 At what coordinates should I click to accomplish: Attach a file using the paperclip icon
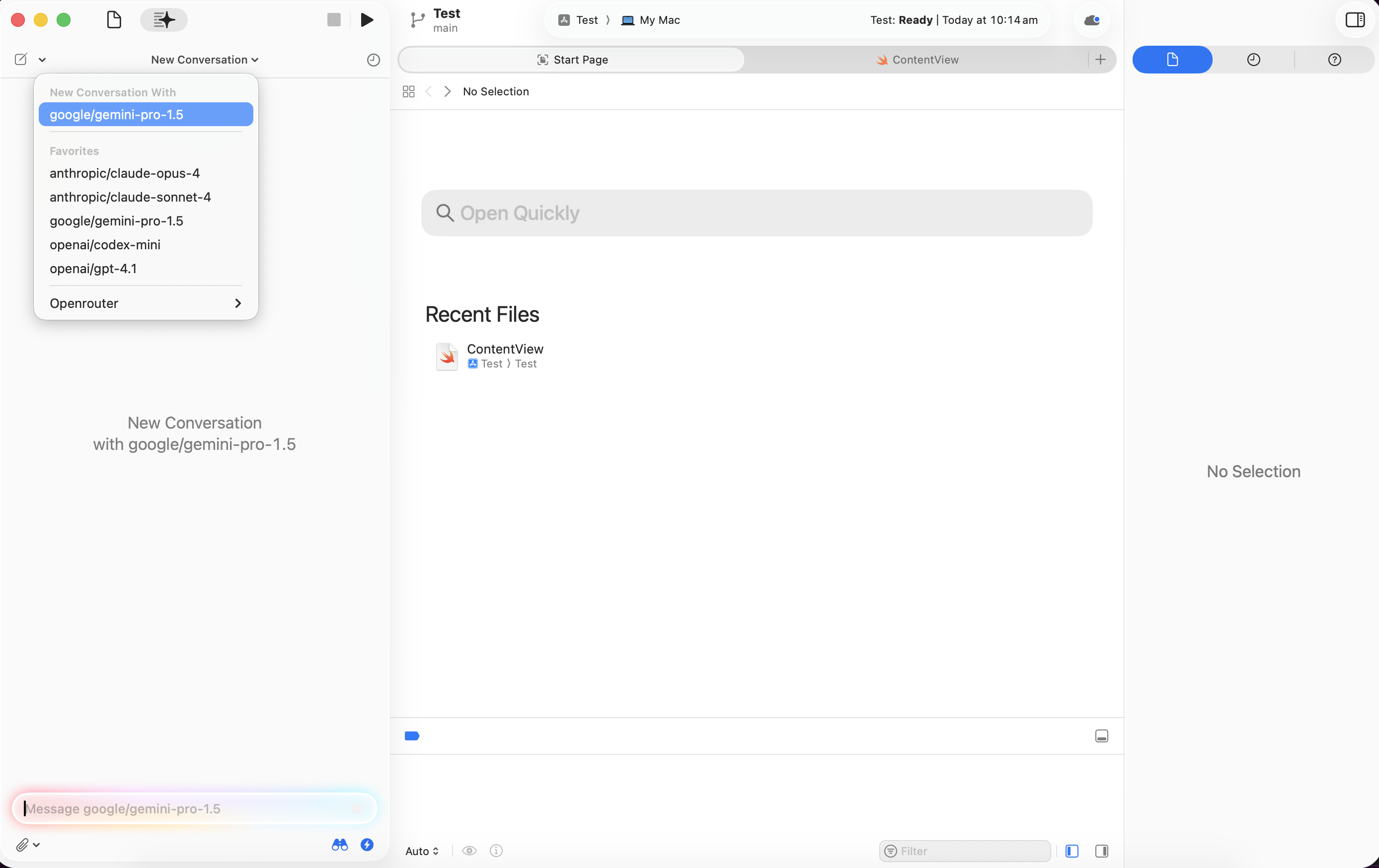[x=23, y=845]
